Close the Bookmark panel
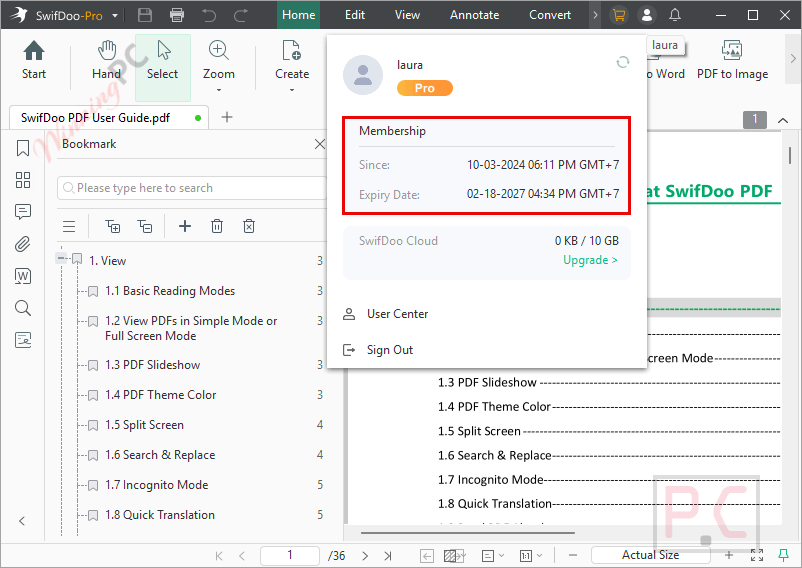The image size is (802, 568). point(320,144)
